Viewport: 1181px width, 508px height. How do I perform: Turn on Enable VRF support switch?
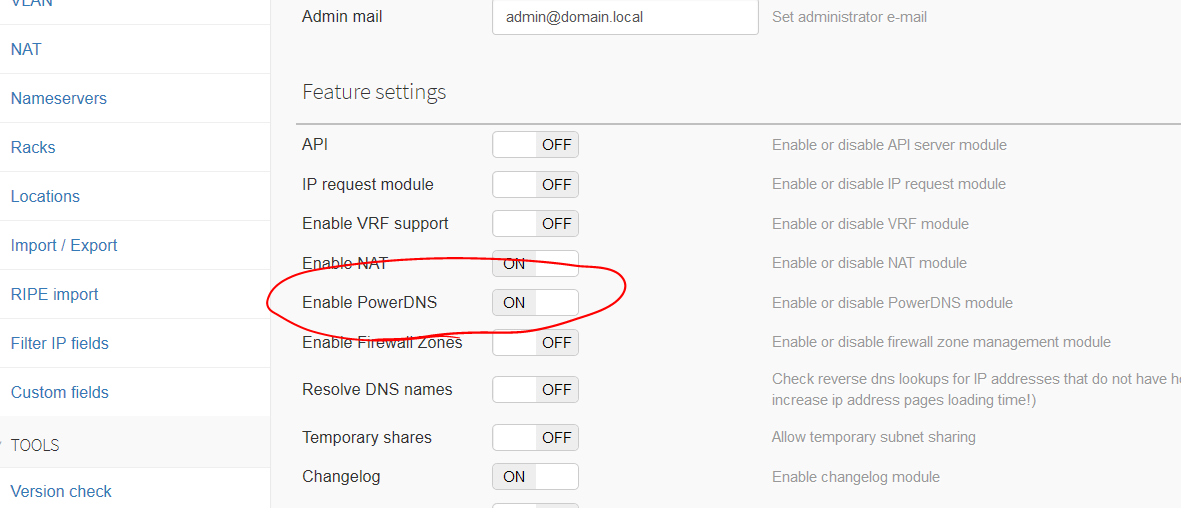click(535, 224)
